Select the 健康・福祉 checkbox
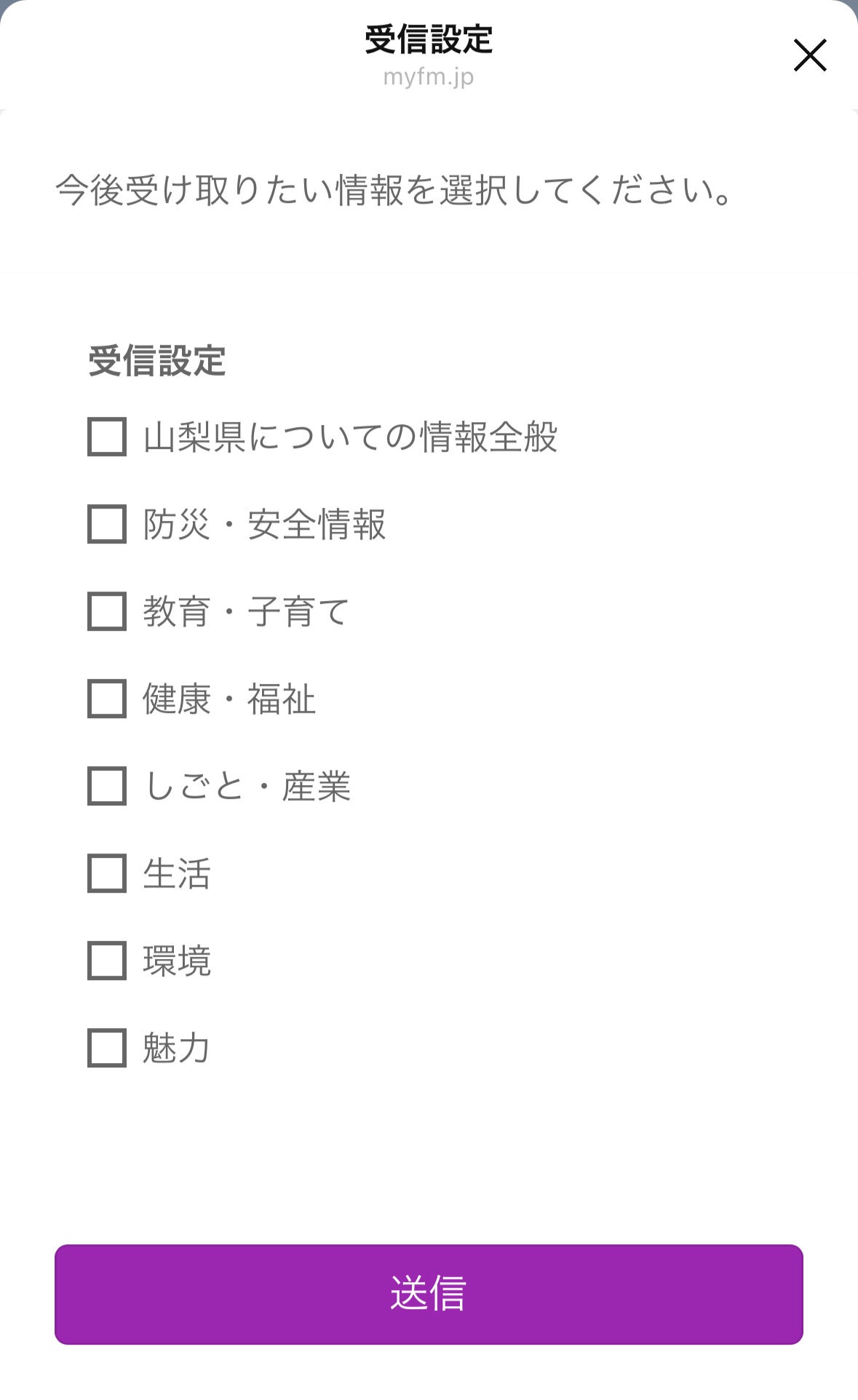 click(107, 699)
